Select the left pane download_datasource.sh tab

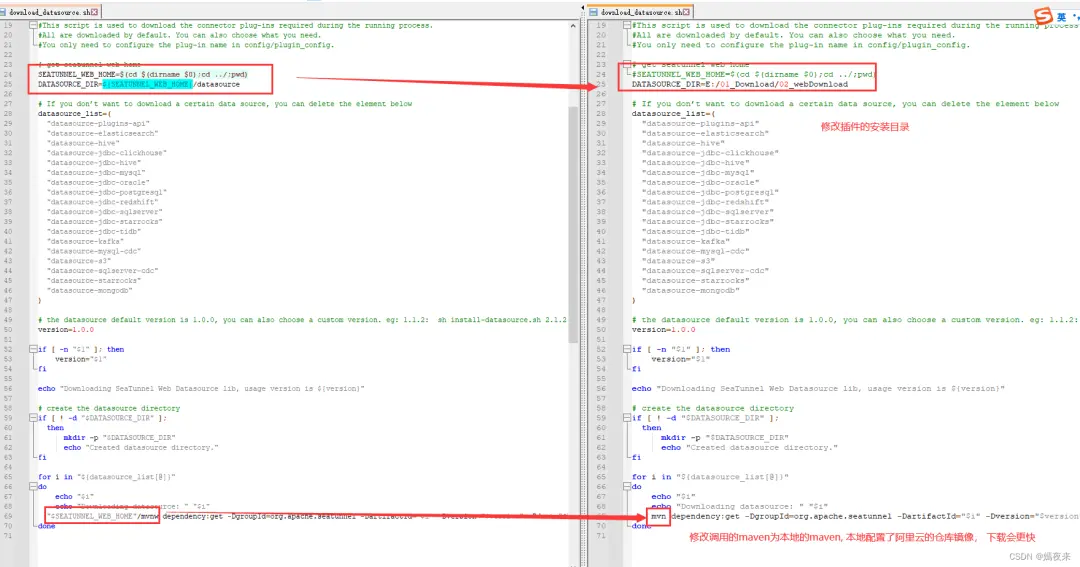(49, 12)
